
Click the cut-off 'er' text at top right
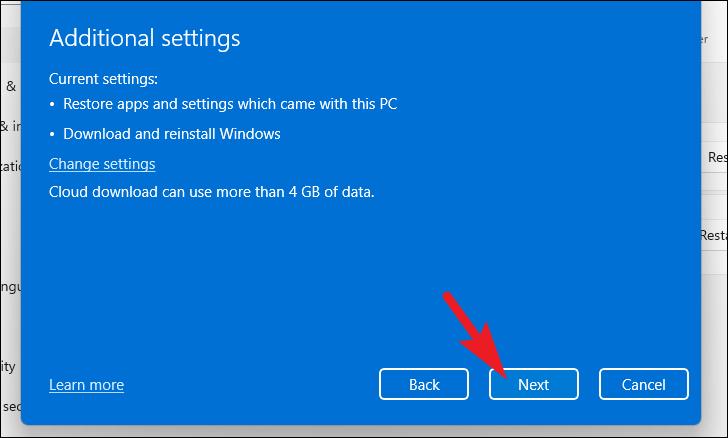pos(704,39)
